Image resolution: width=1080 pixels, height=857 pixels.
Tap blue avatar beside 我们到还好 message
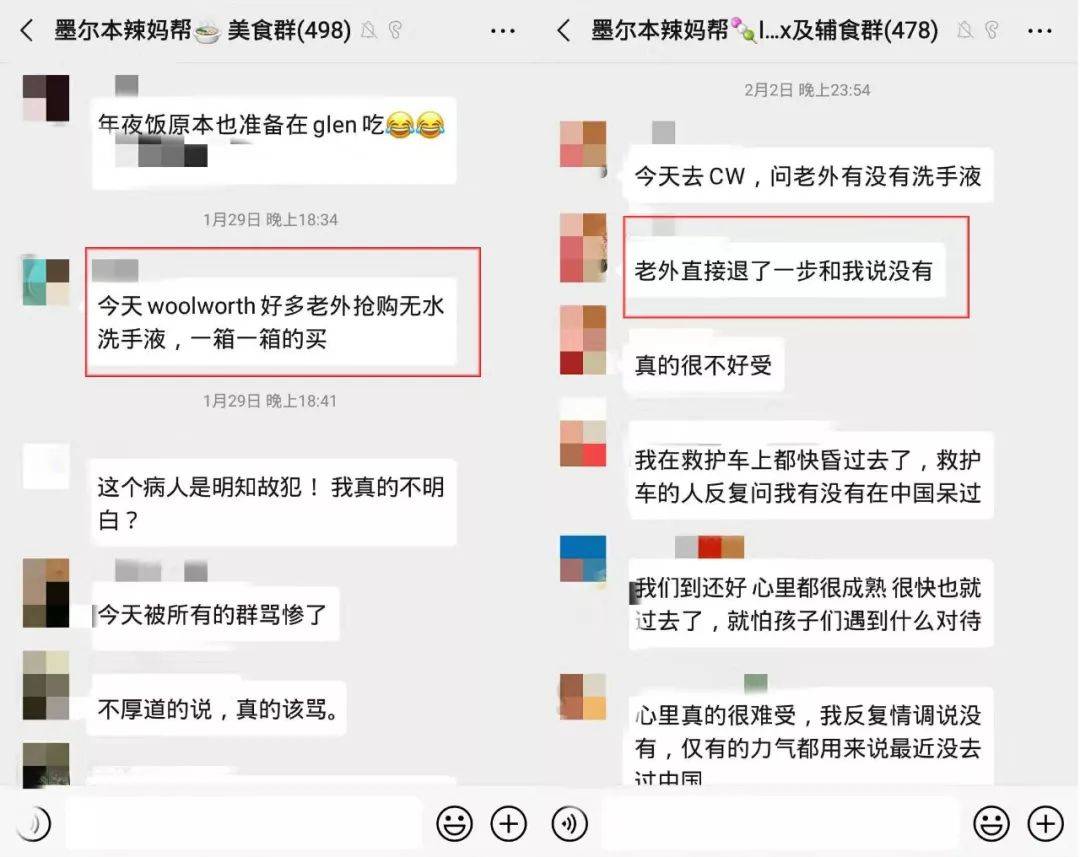(x=583, y=559)
